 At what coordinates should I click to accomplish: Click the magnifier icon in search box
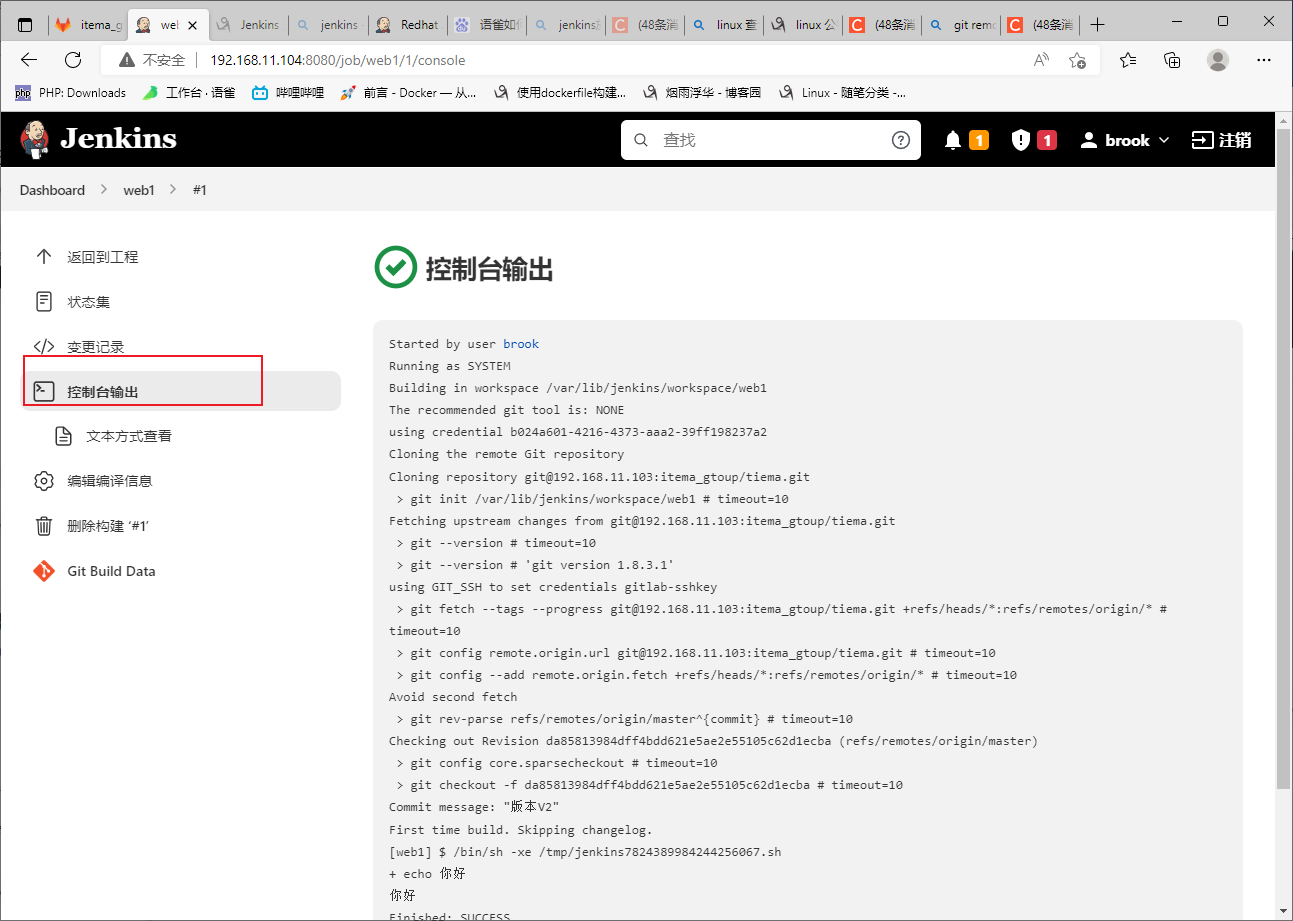point(642,140)
